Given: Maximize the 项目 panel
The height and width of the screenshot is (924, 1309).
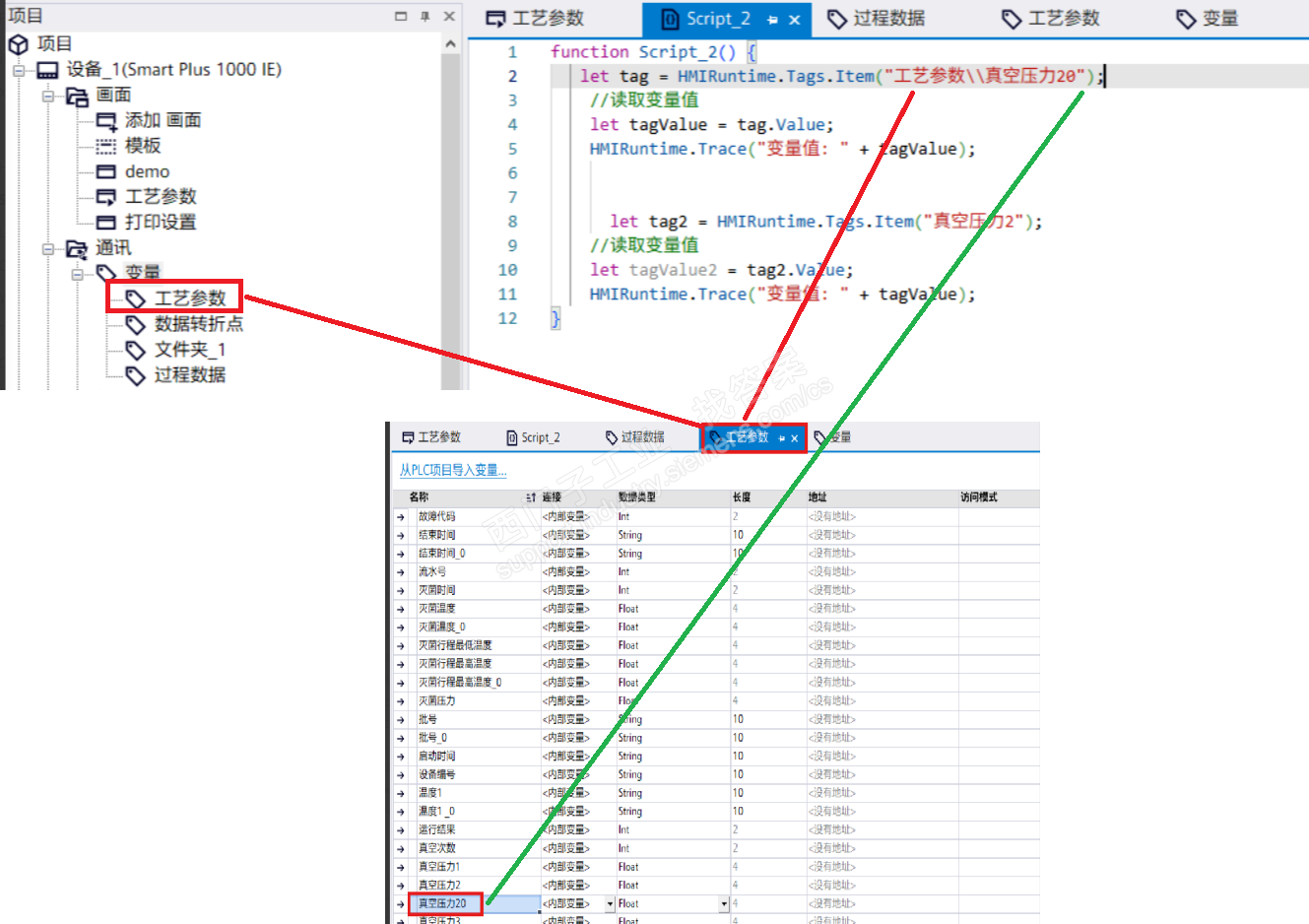Looking at the screenshot, I should [401, 16].
